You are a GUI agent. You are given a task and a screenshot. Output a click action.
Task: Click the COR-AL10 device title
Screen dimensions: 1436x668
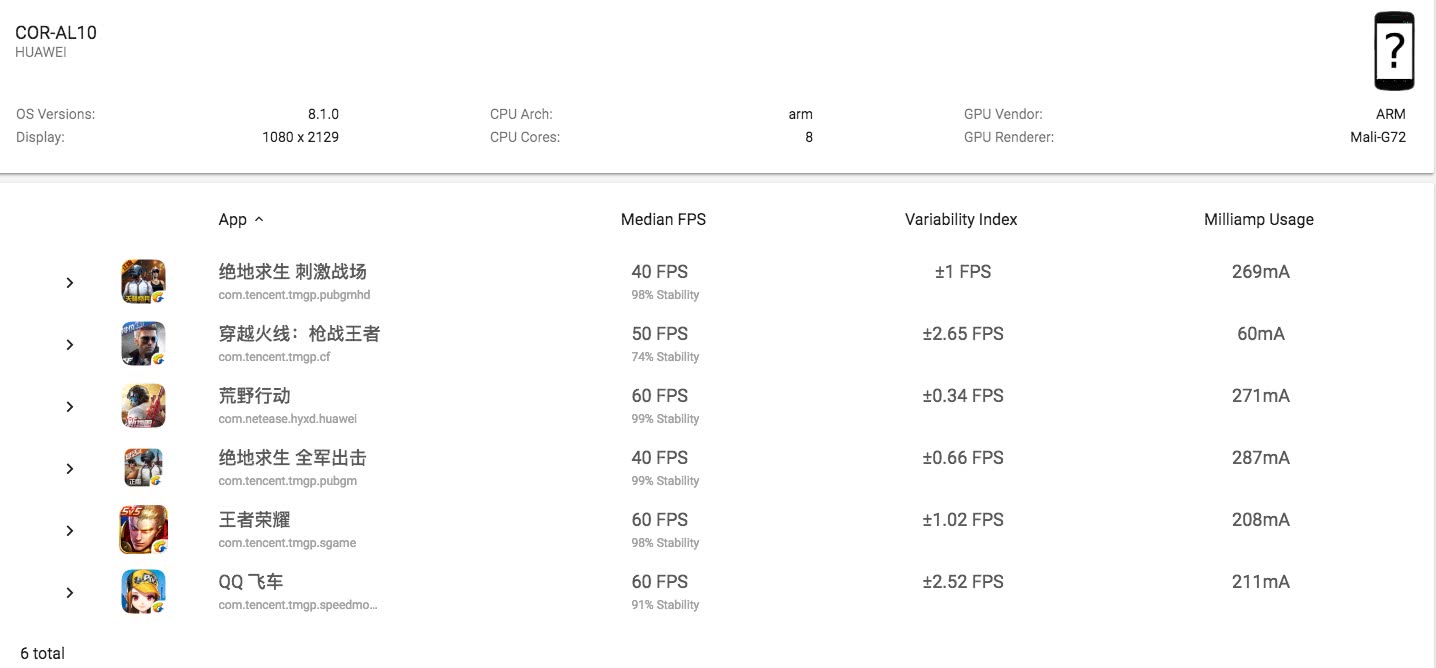click(56, 33)
